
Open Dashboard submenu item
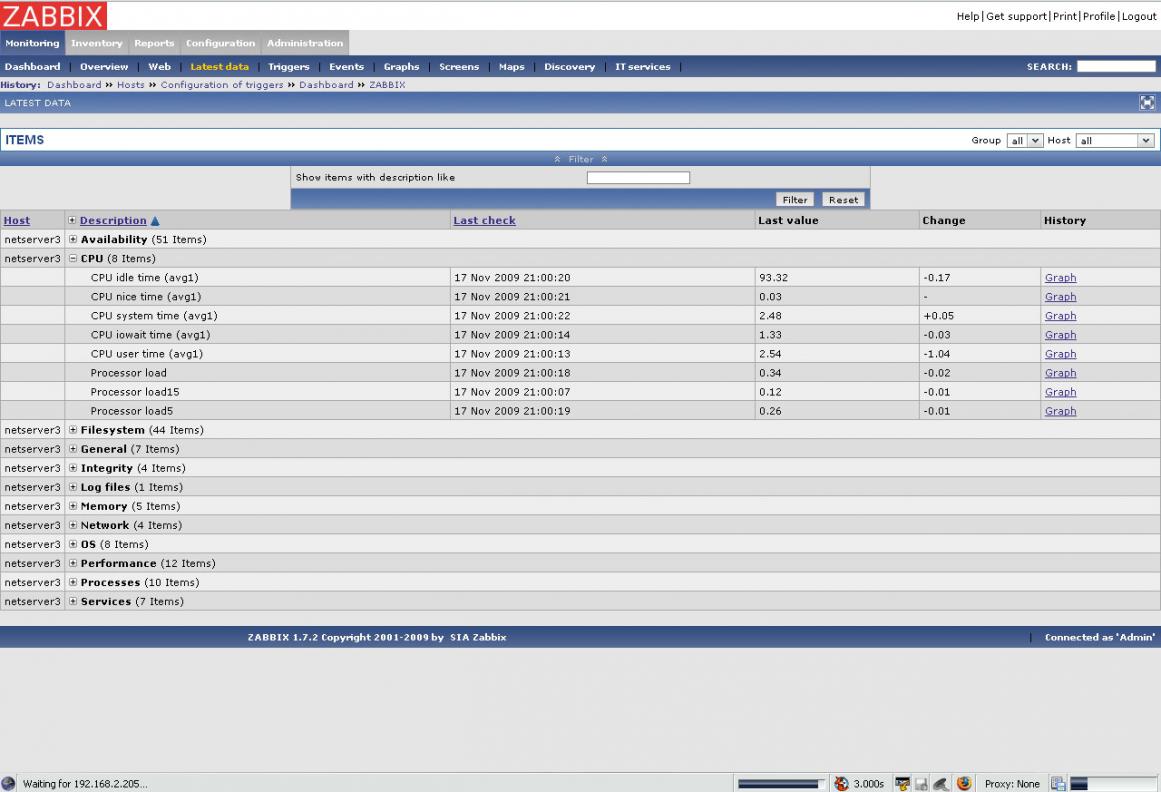pos(33,67)
